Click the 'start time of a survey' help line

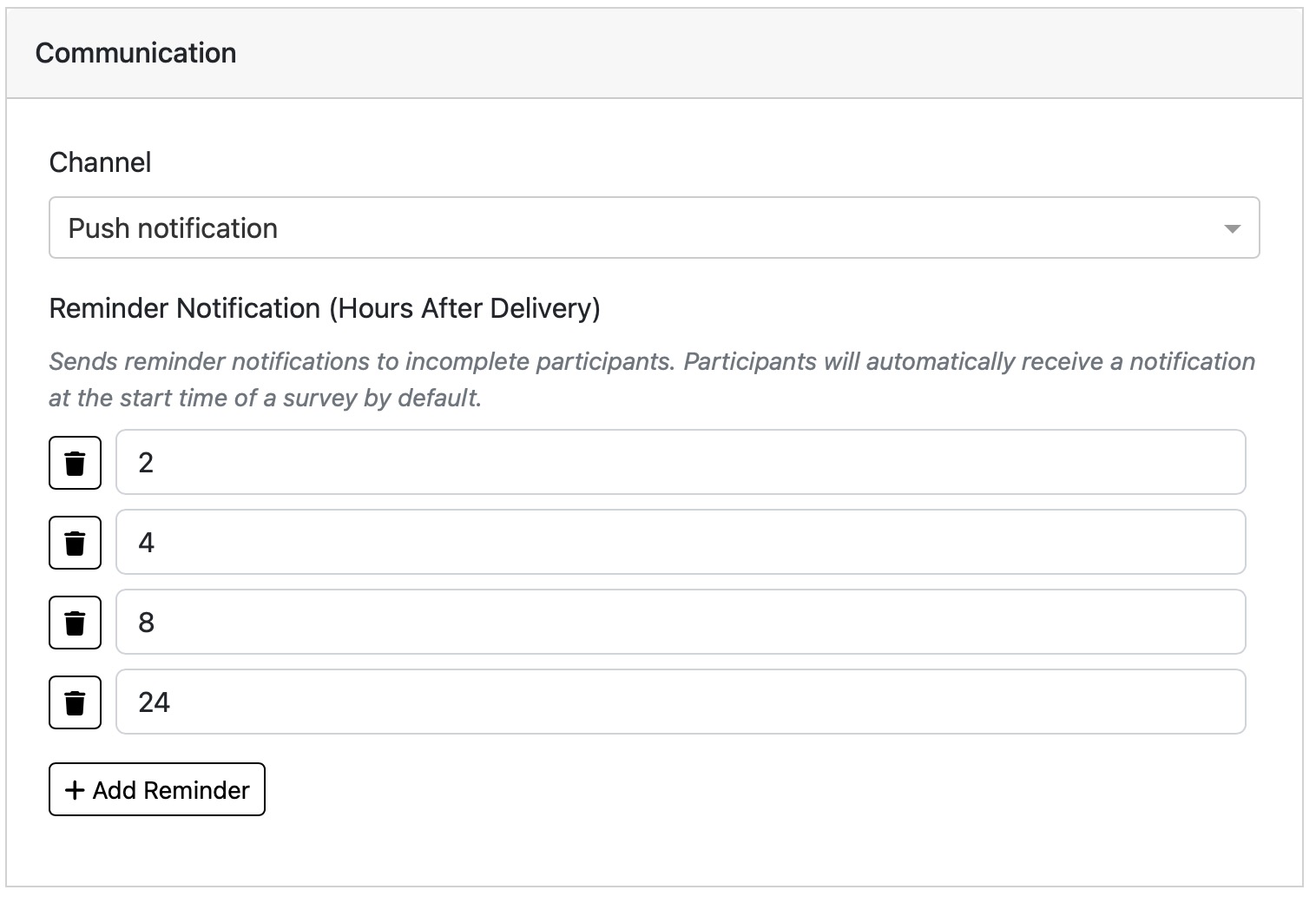click(x=265, y=399)
